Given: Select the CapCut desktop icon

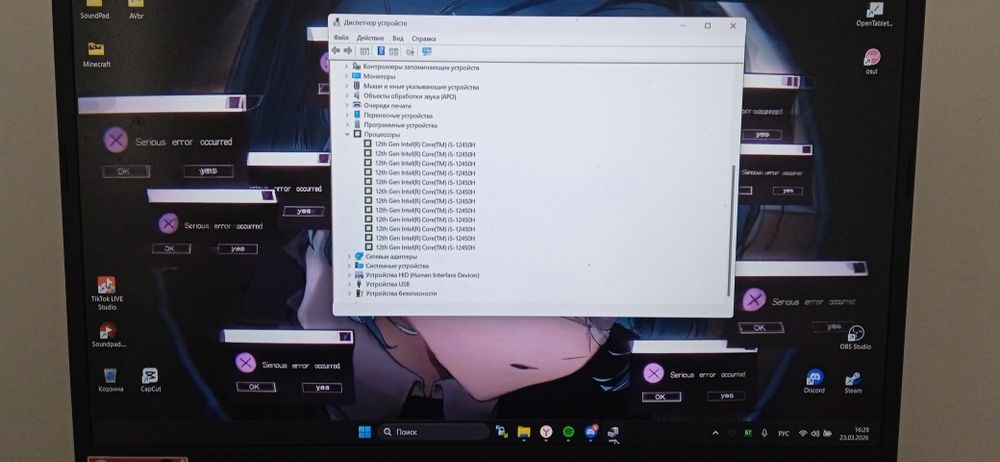Looking at the screenshot, I should pyautogui.click(x=151, y=380).
